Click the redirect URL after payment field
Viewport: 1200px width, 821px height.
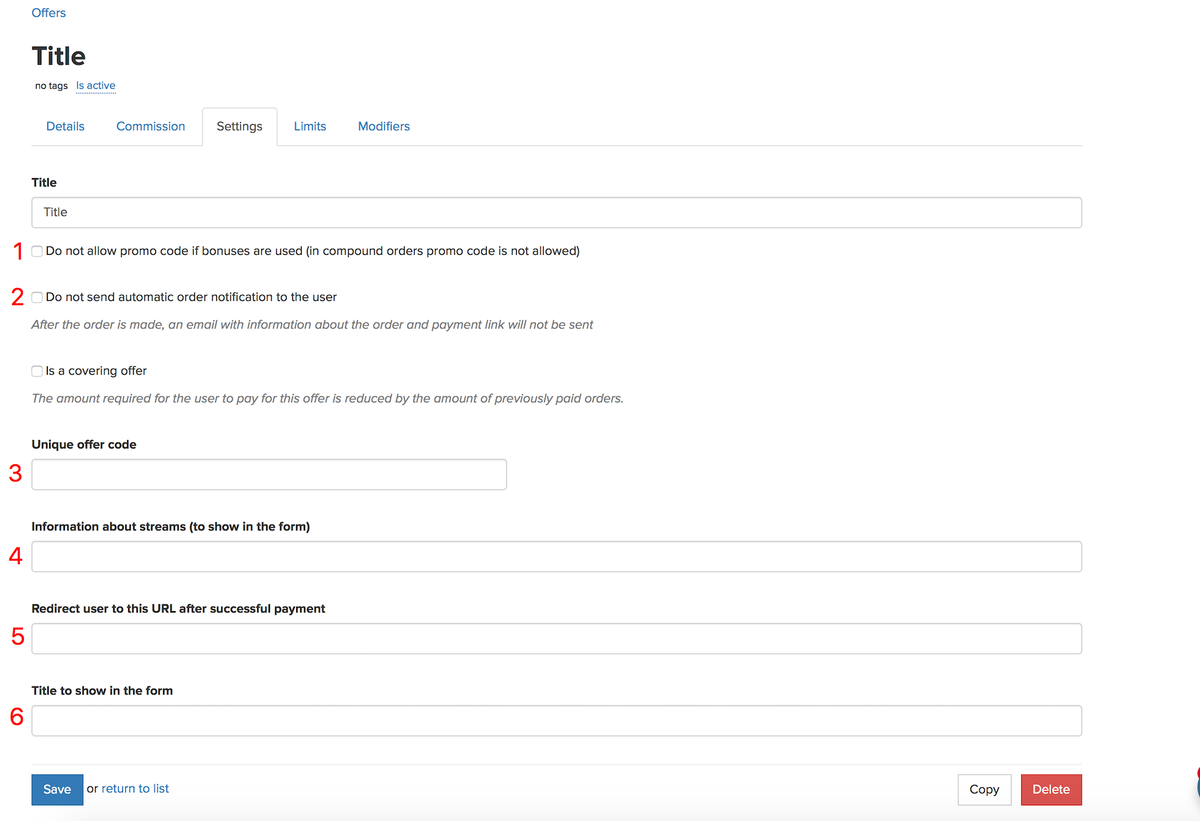557,638
